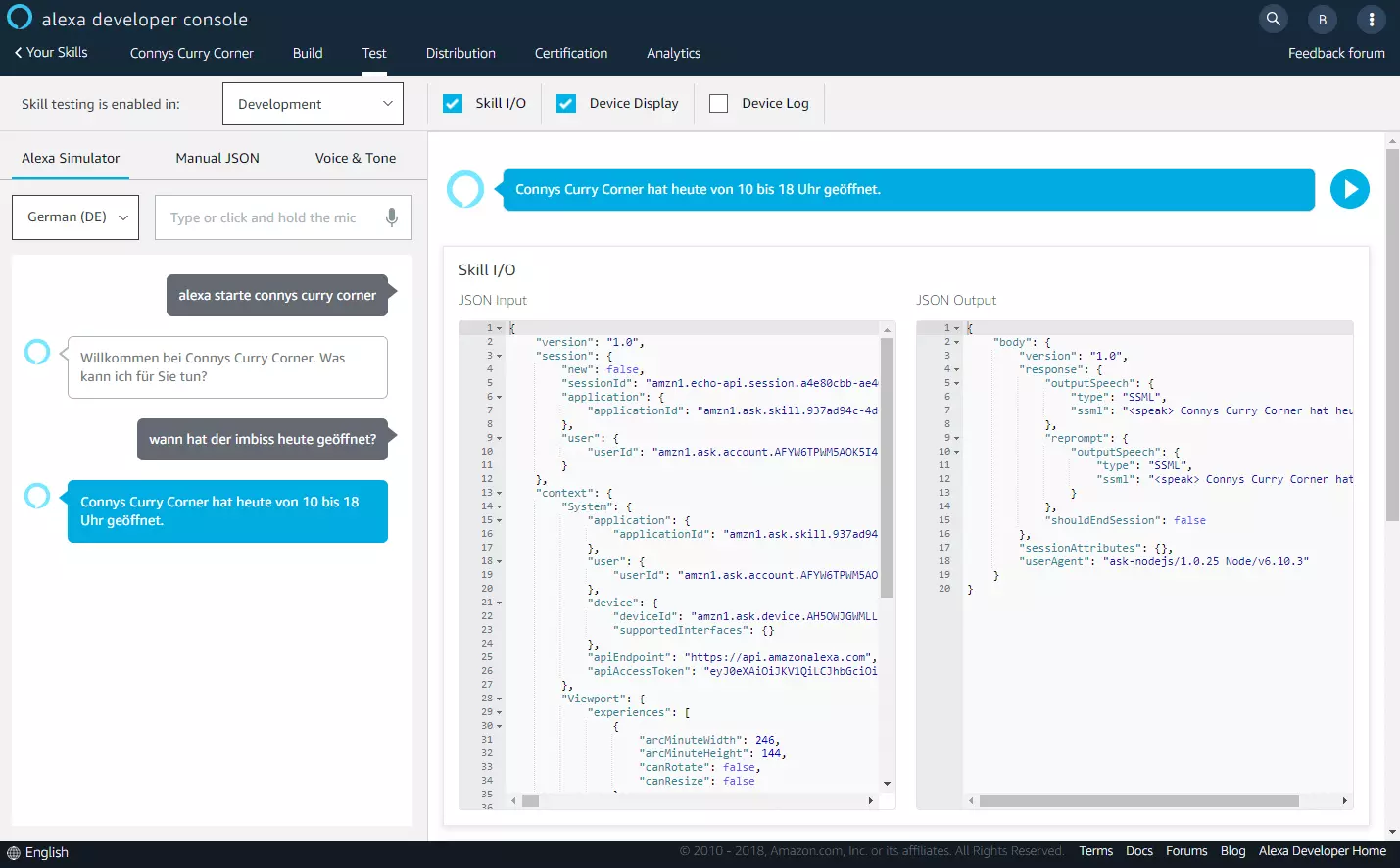Click Alexa ring beside the Willkommen message
Viewport: 1400px width, 868px height.
pyautogui.click(x=37, y=352)
